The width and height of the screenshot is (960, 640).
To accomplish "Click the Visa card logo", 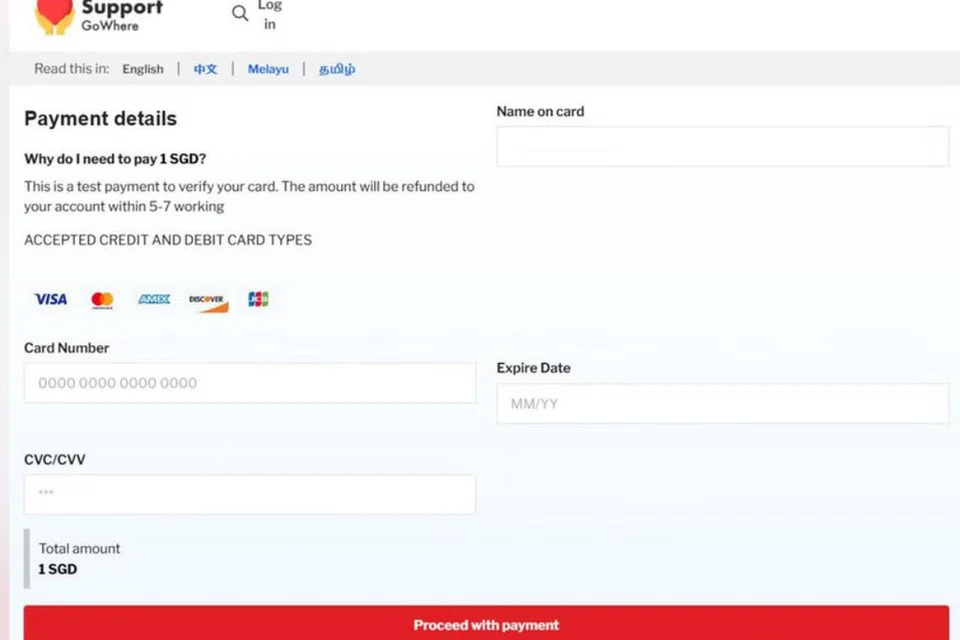I will 51,299.
